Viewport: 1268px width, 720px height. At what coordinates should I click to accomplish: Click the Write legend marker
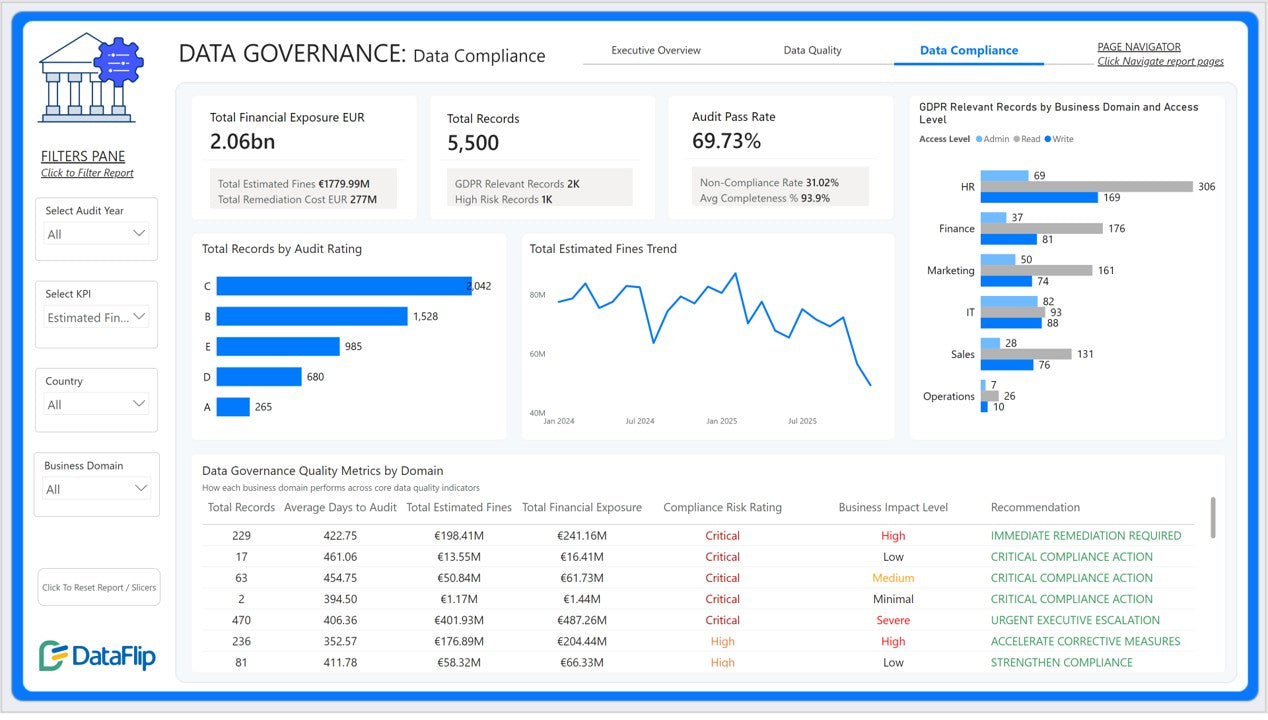(1048, 139)
